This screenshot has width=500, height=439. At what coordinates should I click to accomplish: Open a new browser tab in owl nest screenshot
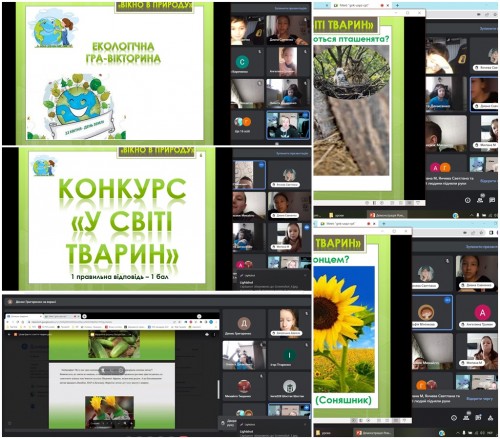coord(397,6)
